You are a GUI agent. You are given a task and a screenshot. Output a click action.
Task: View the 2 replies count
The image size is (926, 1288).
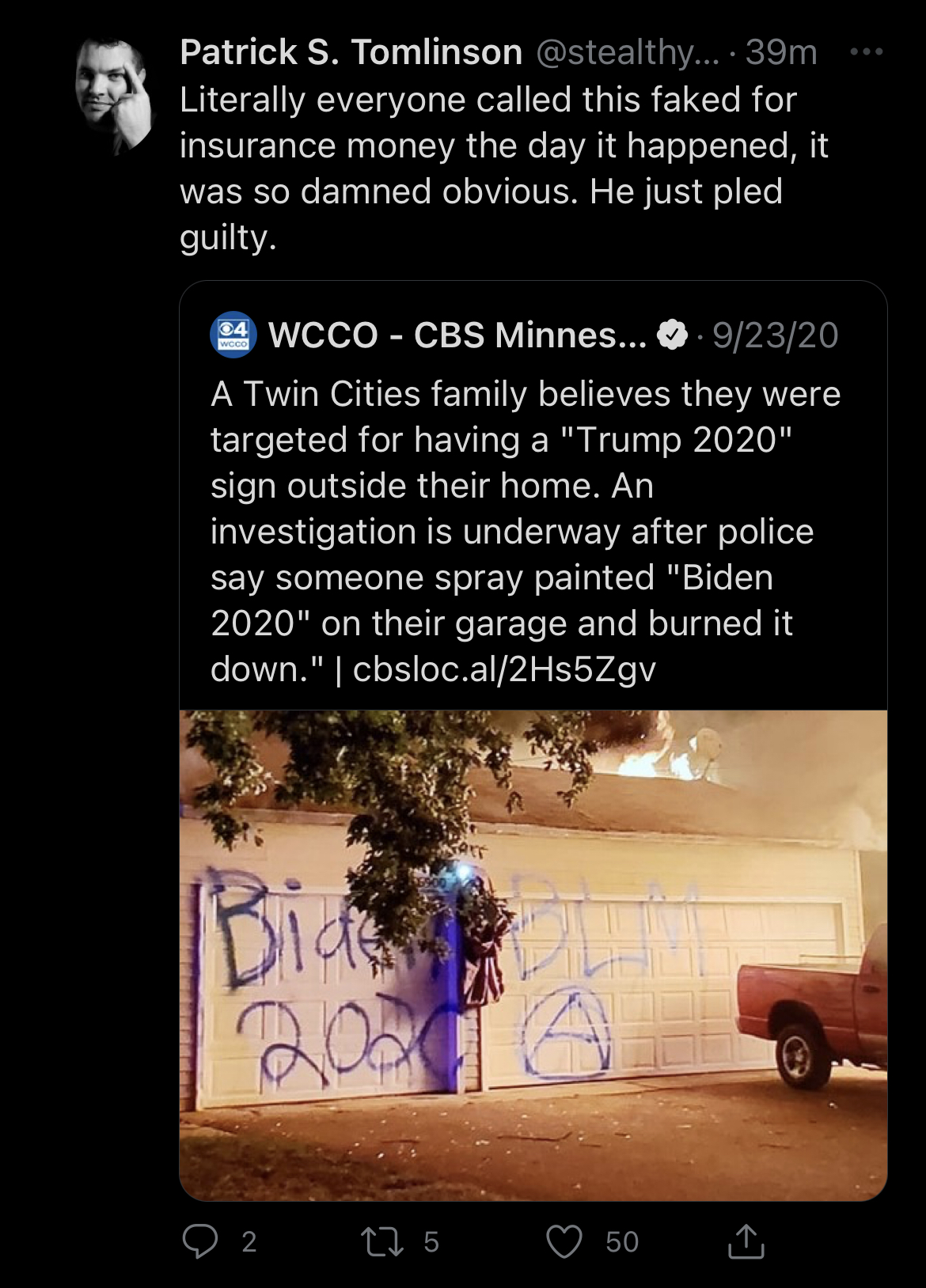(x=249, y=1241)
